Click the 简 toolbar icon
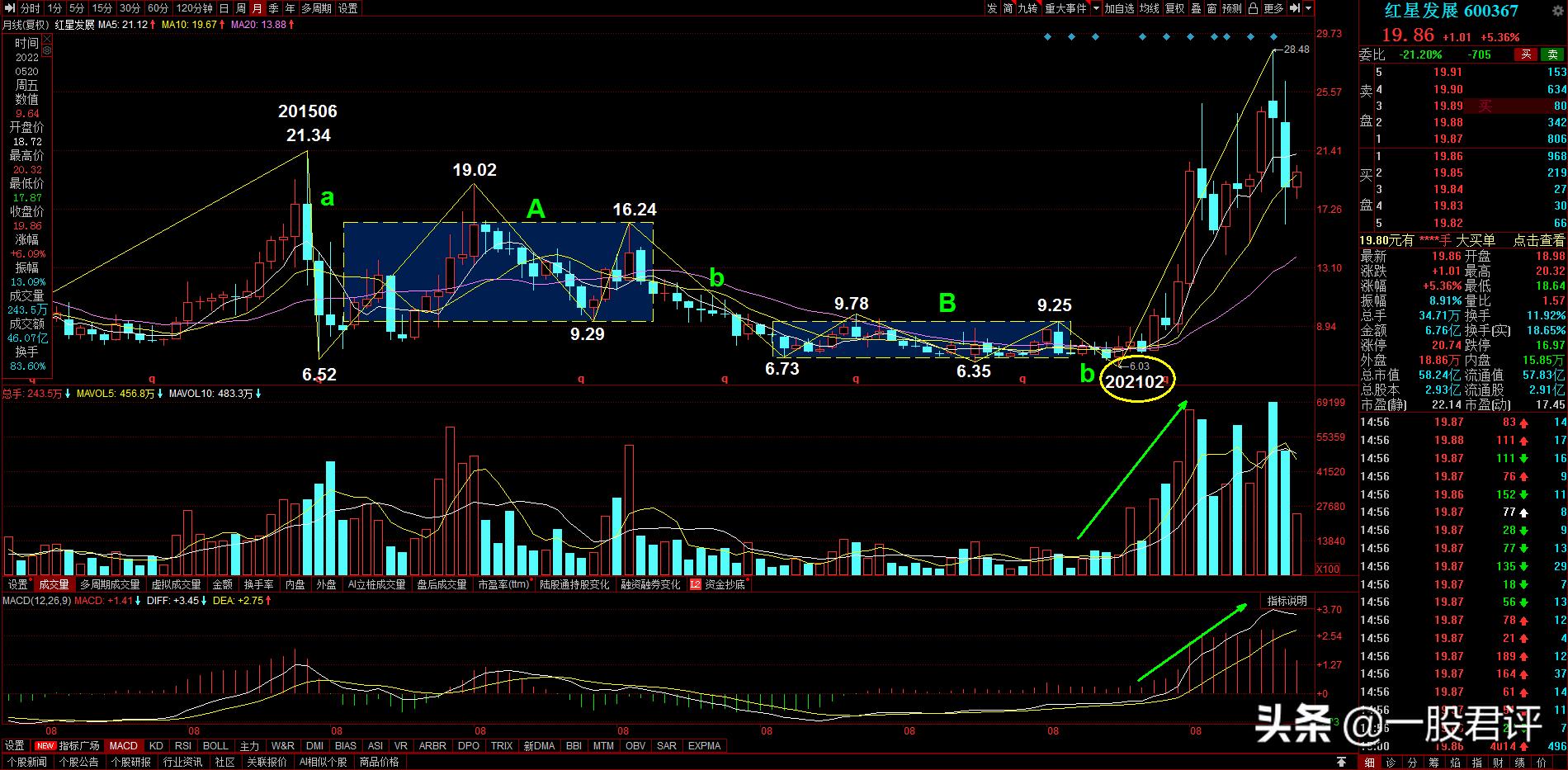 pos(1008,8)
